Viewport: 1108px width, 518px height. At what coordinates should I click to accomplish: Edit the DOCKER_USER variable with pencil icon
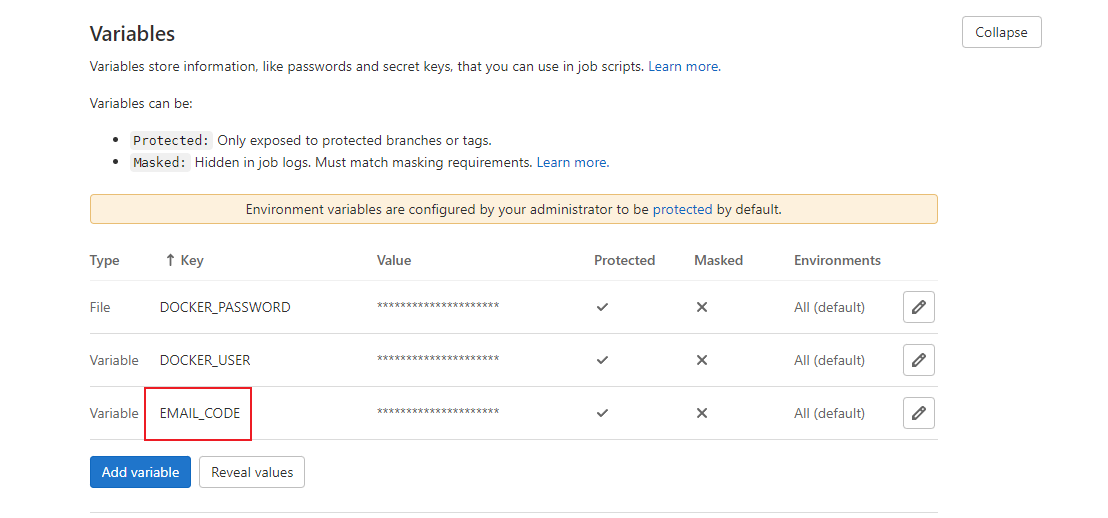point(918,360)
